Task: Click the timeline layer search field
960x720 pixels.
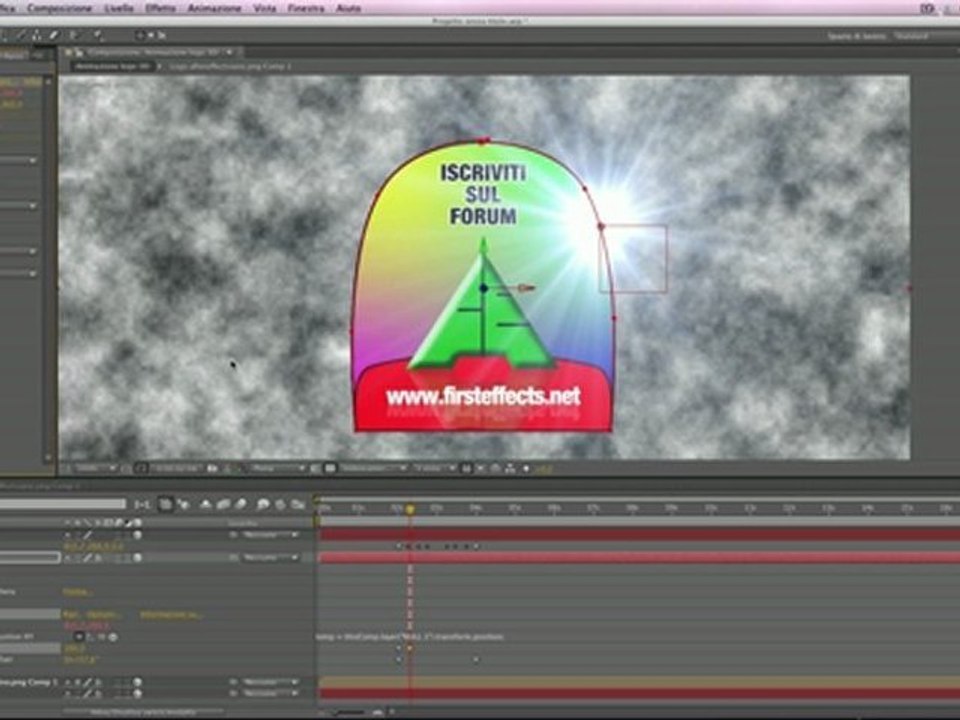Action: coord(62,503)
